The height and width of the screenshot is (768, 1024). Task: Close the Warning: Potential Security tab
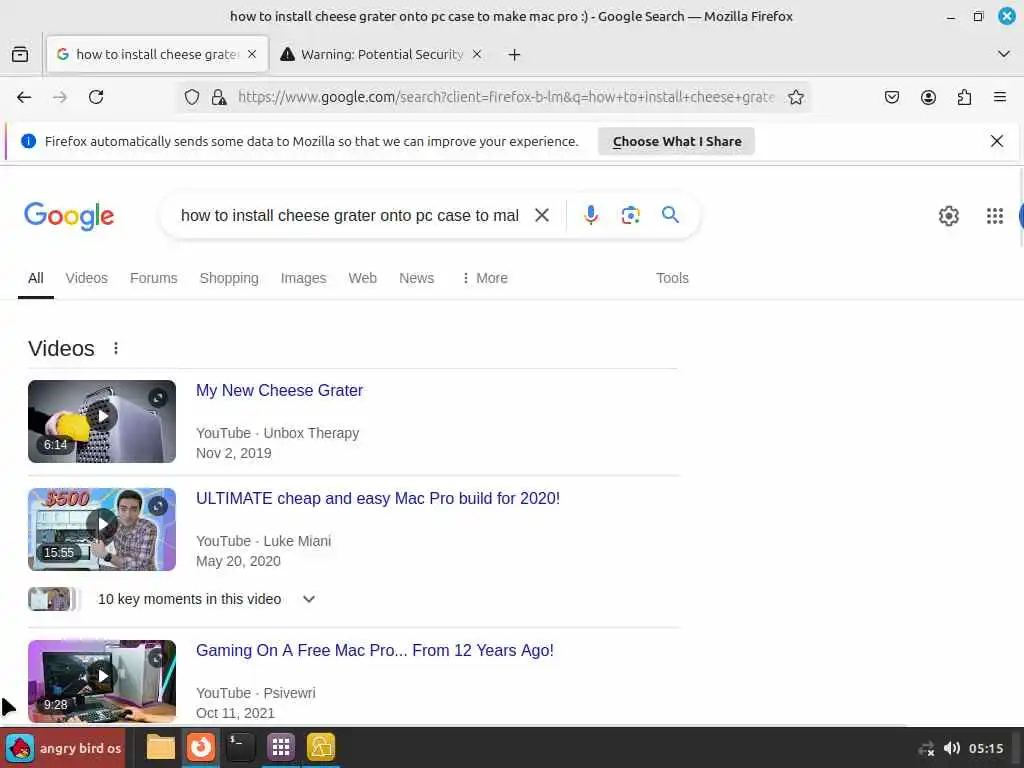pyautogui.click(x=477, y=54)
